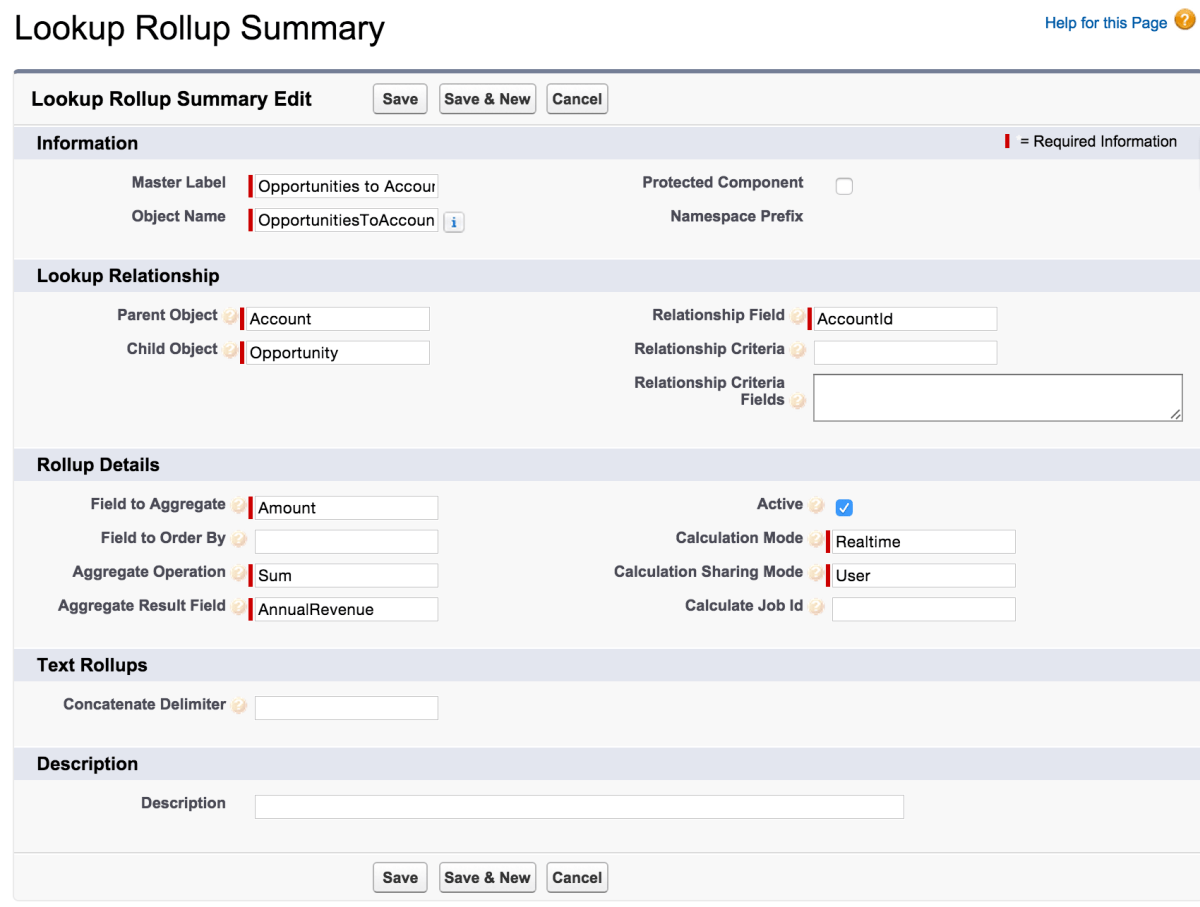Click into the Master Label field

[346, 186]
